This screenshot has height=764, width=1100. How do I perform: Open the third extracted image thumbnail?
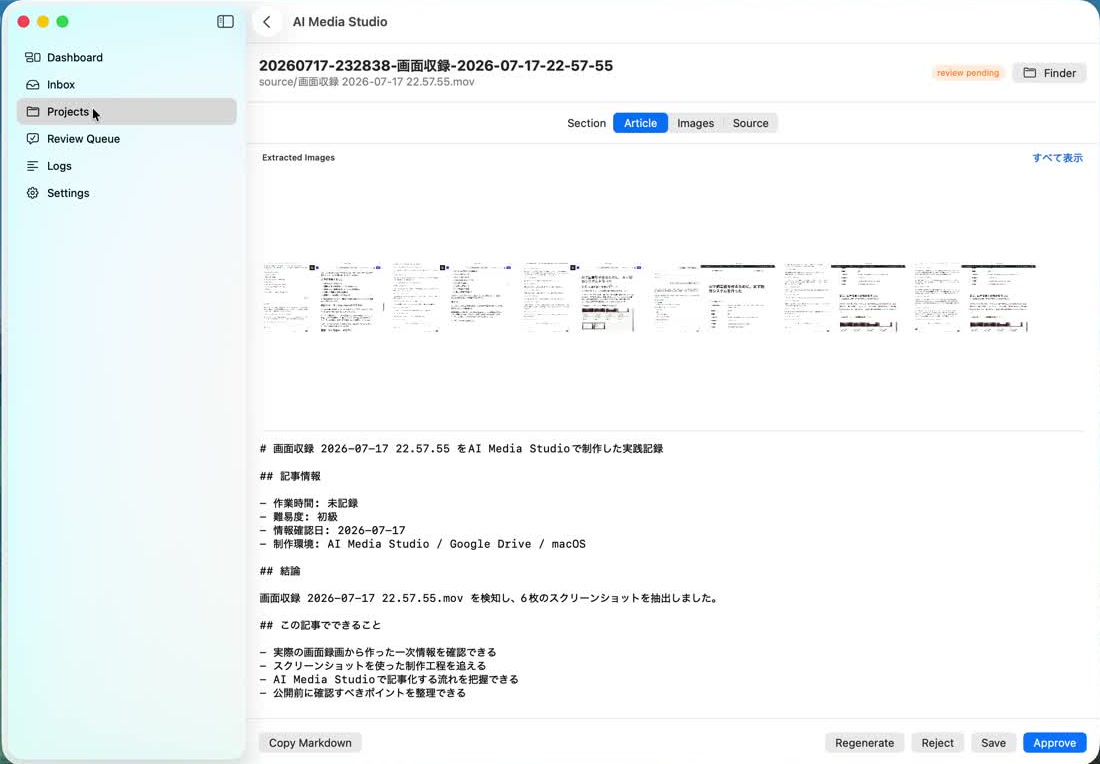[x=582, y=298]
